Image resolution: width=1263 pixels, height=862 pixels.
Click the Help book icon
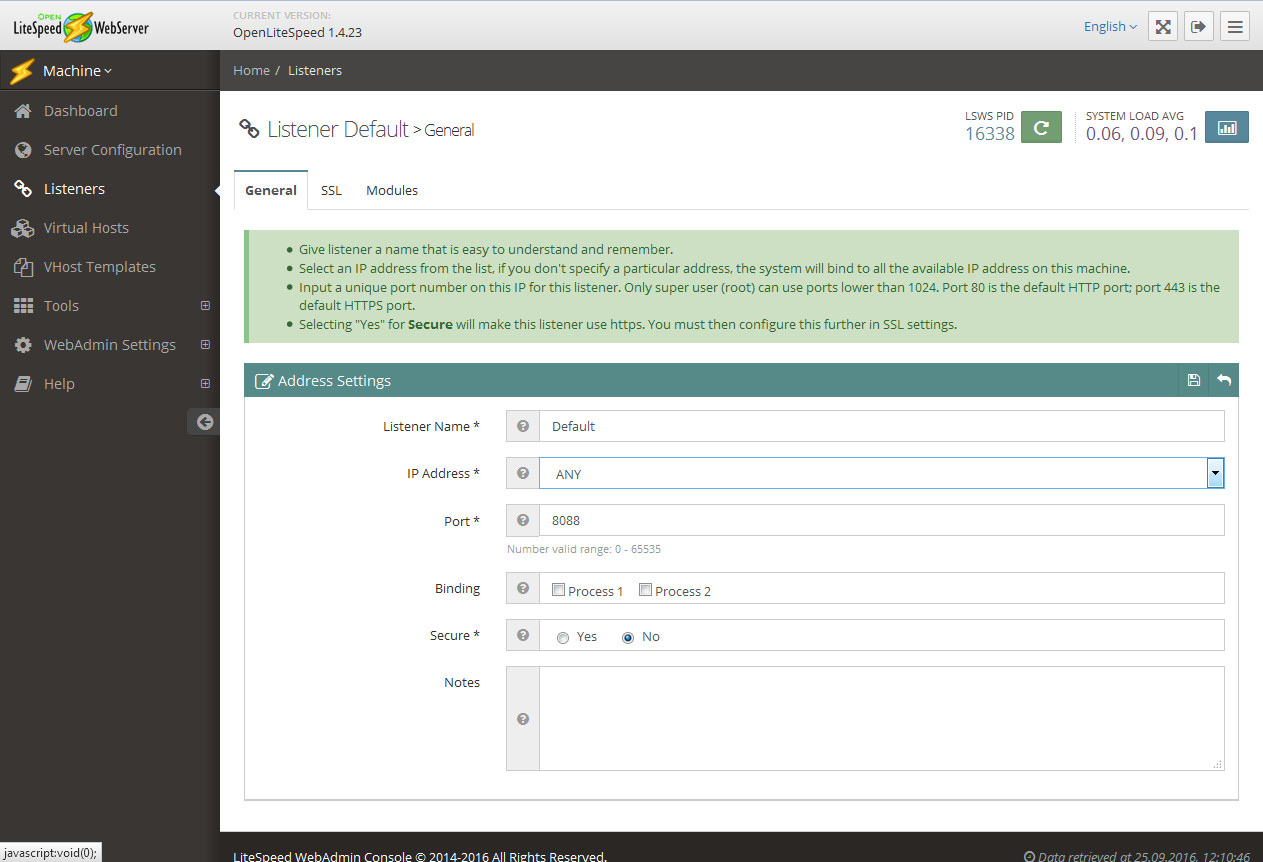tap(23, 384)
